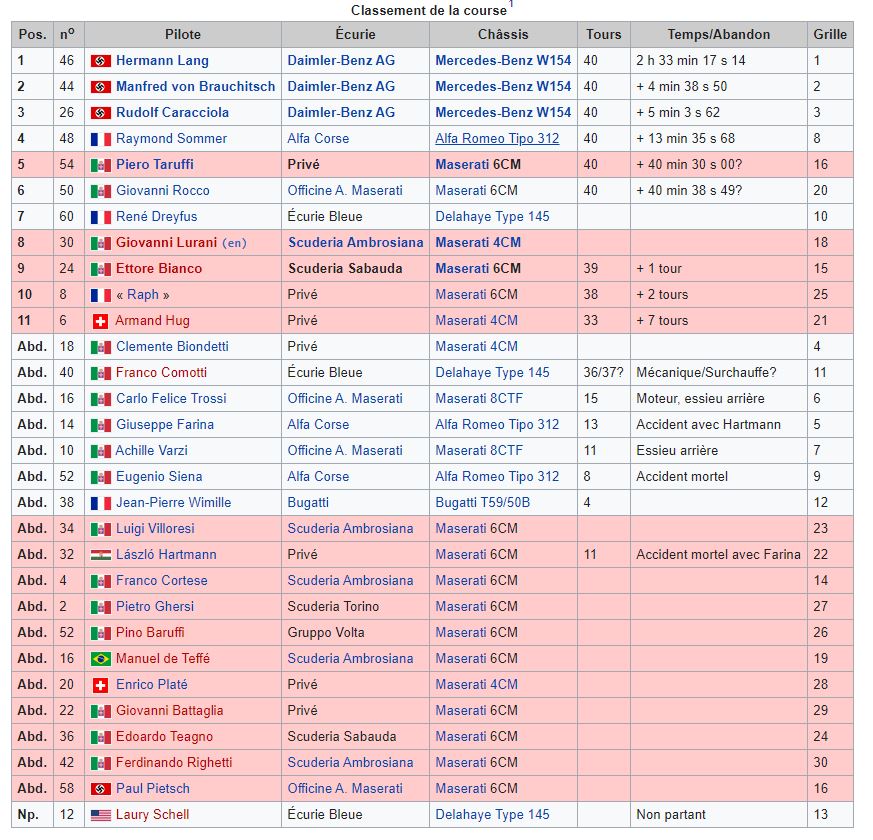
Task: Open the Rudolf Caracciola link
Action: (172, 112)
